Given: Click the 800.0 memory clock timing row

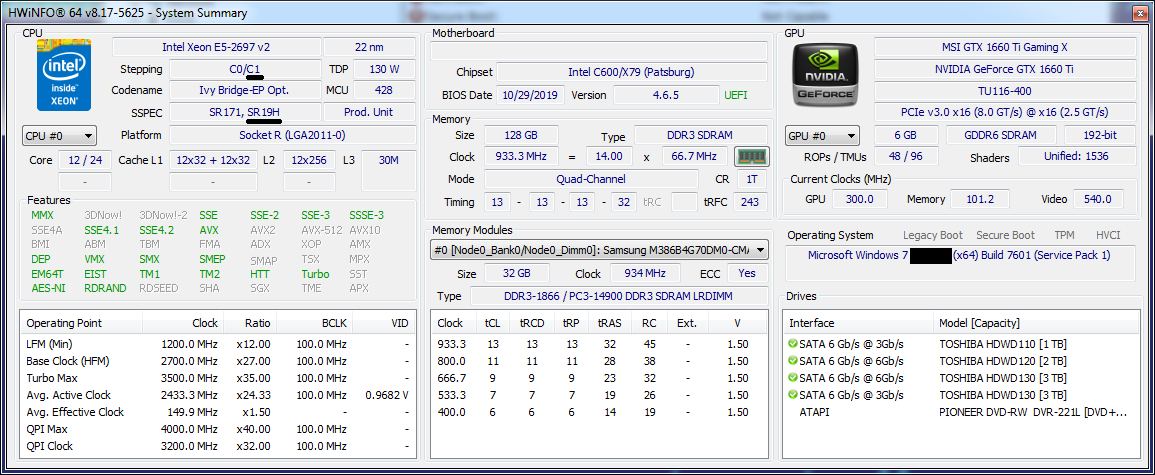Looking at the screenshot, I should click(x=600, y=361).
